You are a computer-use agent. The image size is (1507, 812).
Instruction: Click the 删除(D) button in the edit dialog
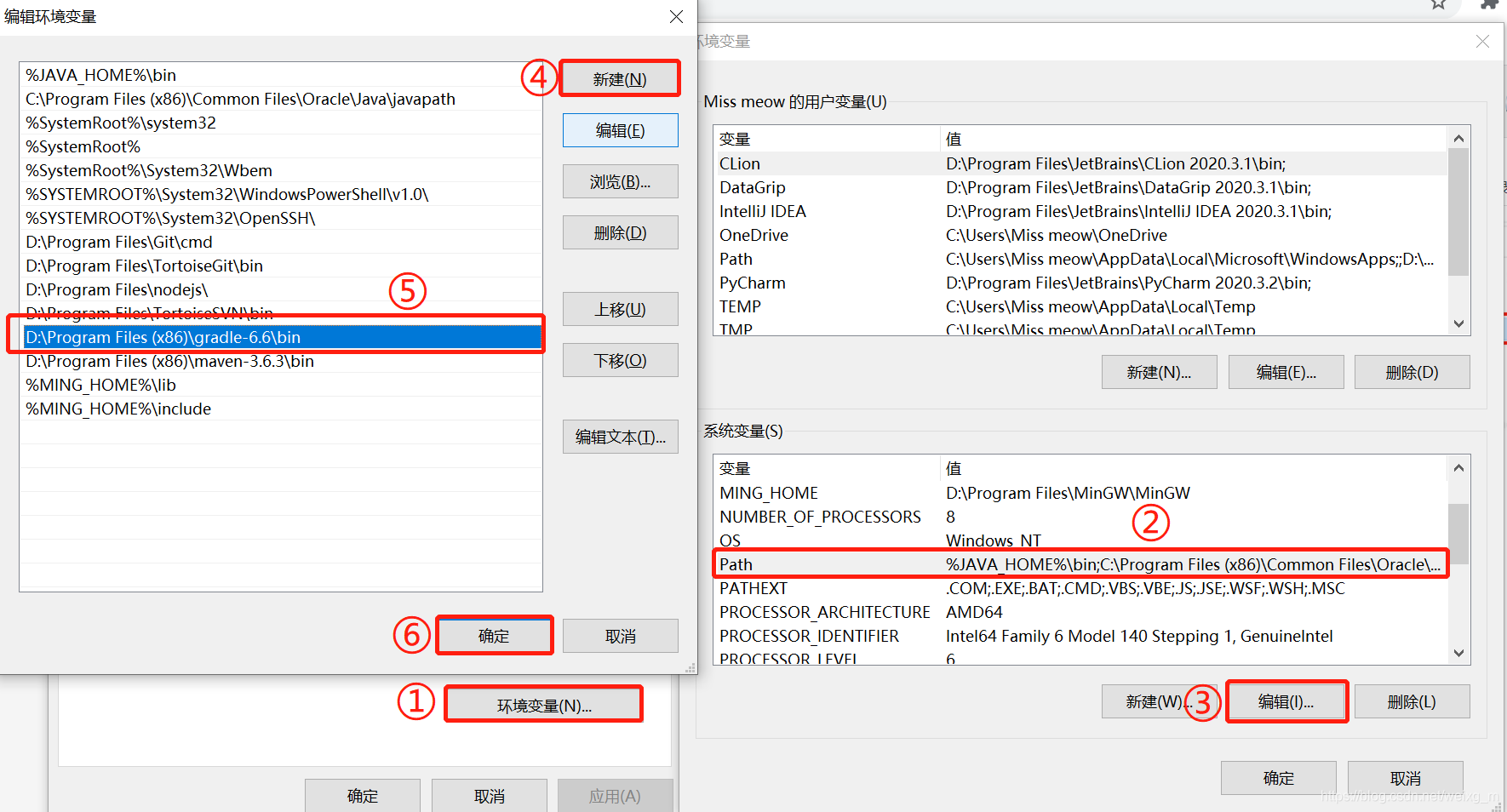click(620, 232)
